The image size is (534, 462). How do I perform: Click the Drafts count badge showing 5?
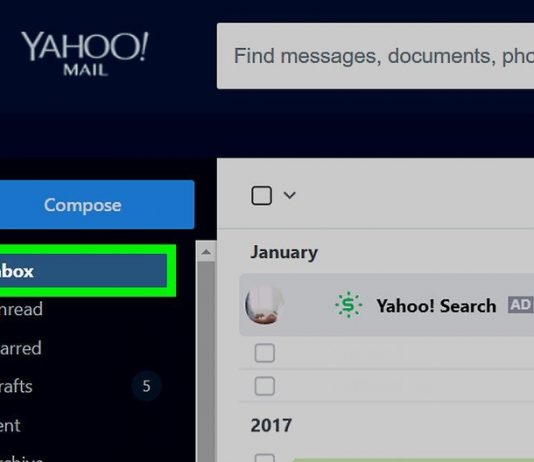pos(146,386)
